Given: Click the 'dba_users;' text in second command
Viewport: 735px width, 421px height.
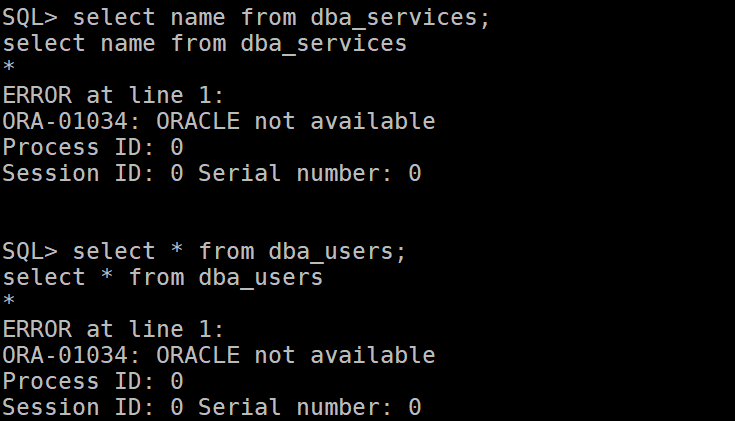Looking at the screenshot, I should pos(337,252).
